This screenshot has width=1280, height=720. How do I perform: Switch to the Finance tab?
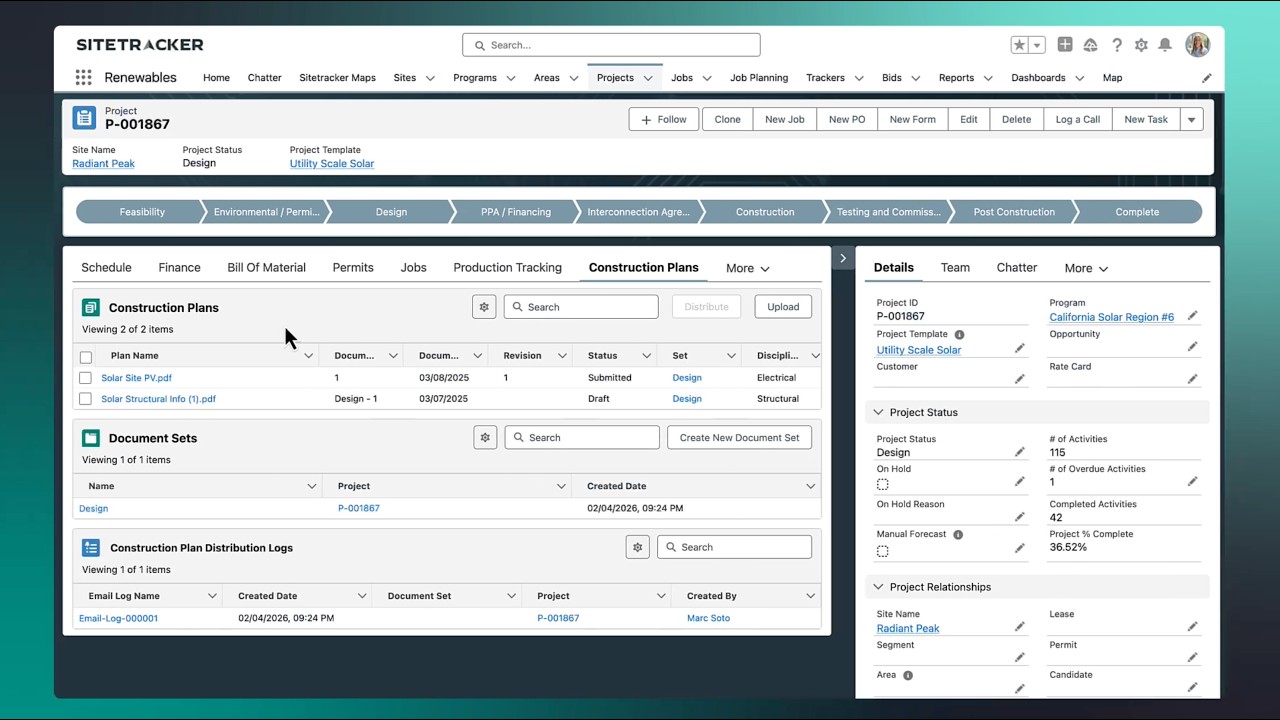pos(179,268)
